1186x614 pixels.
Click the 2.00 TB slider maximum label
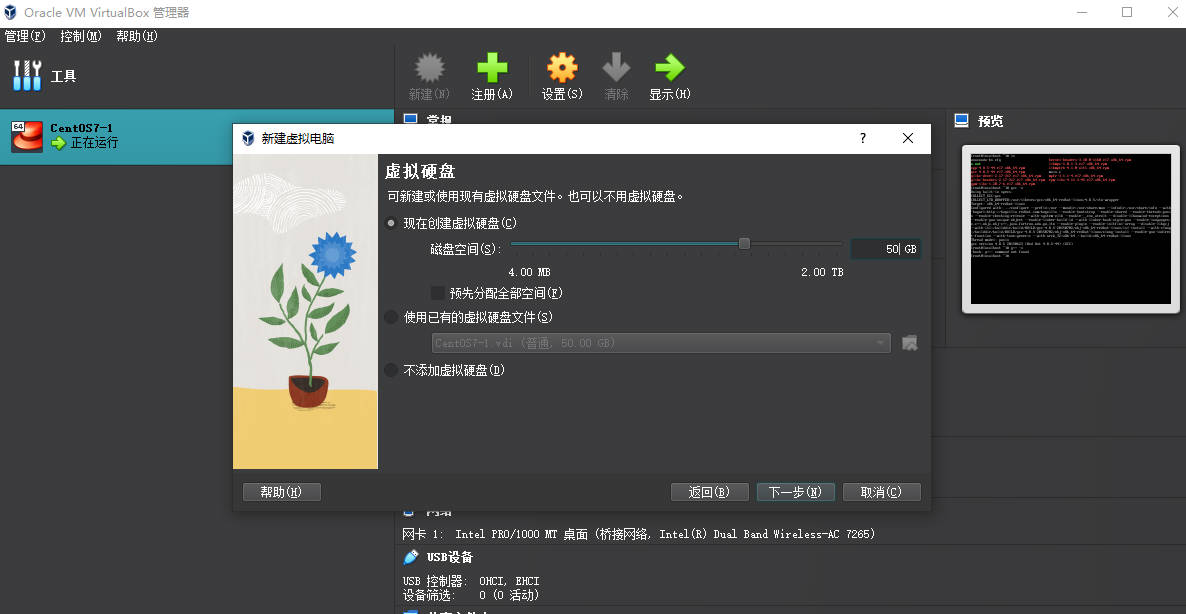point(822,272)
